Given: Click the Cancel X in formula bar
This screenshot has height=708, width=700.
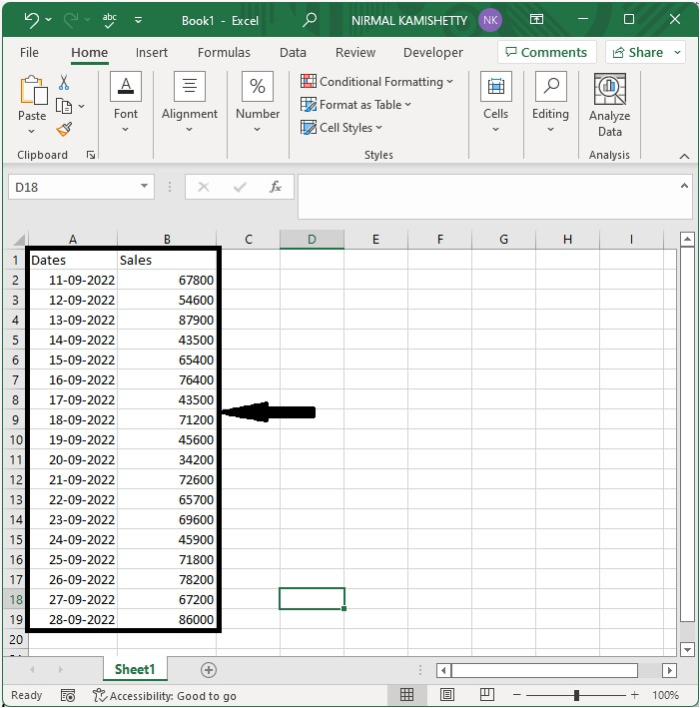Looking at the screenshot, I should click(204, 187).
